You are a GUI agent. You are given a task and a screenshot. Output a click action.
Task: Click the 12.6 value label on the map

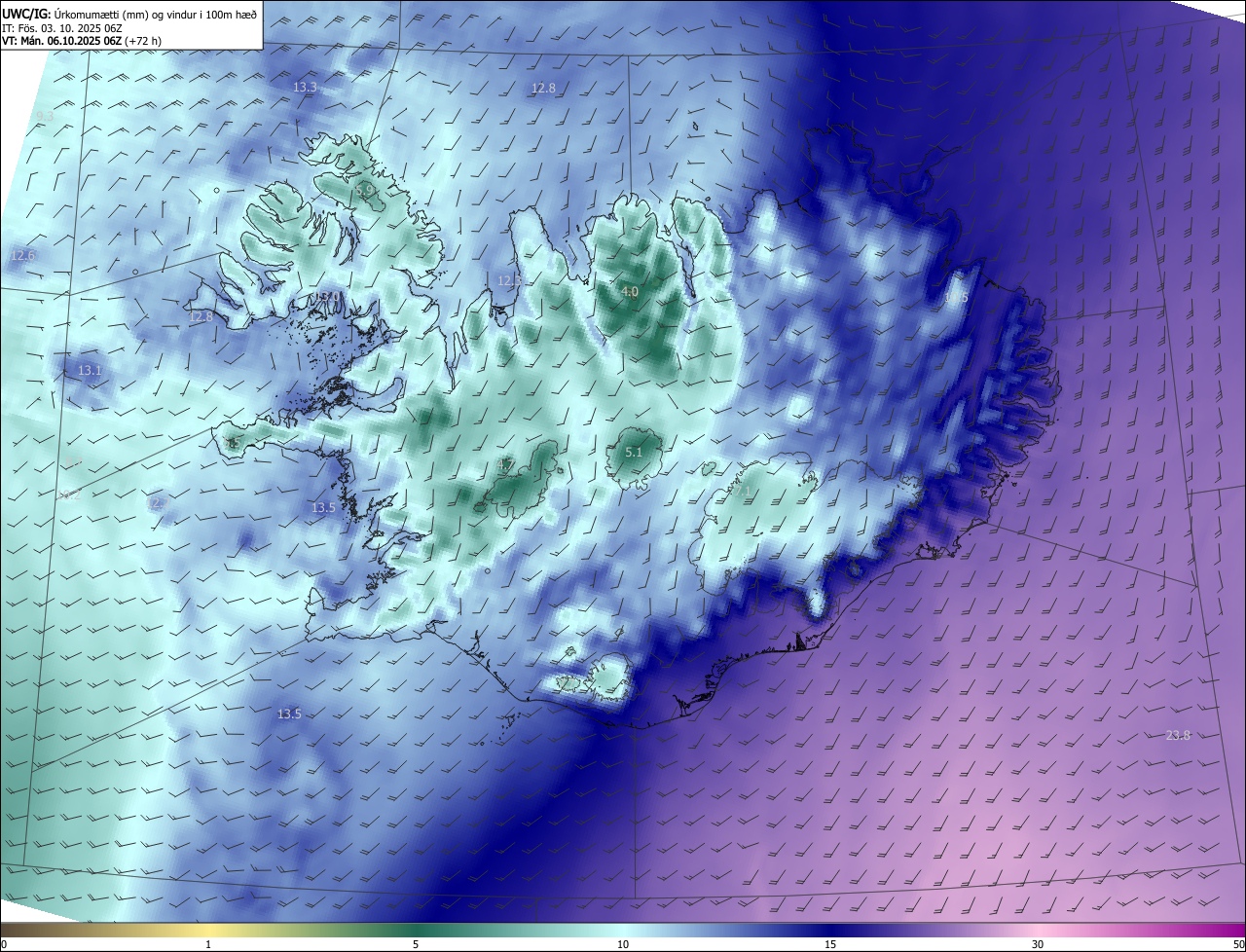(x=22, y=256)
